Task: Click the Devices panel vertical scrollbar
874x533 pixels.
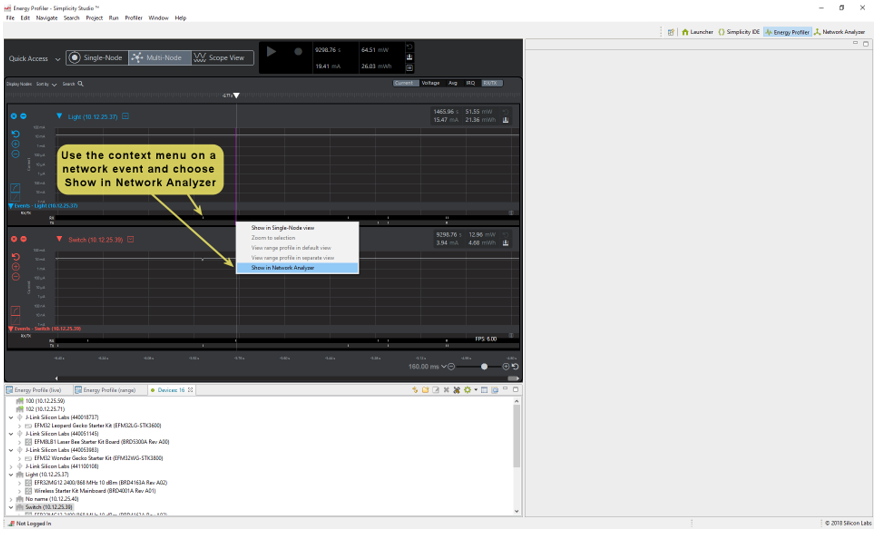Action: (516, 436)
